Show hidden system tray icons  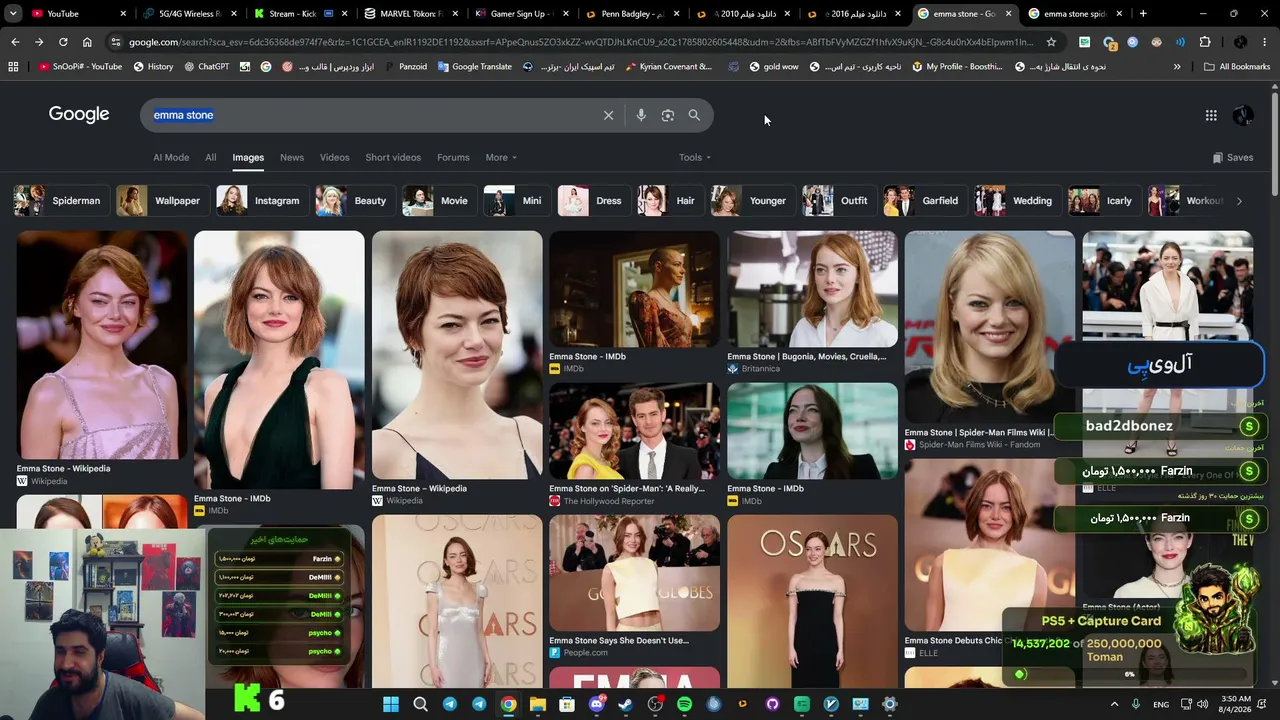pos(1114,704)
